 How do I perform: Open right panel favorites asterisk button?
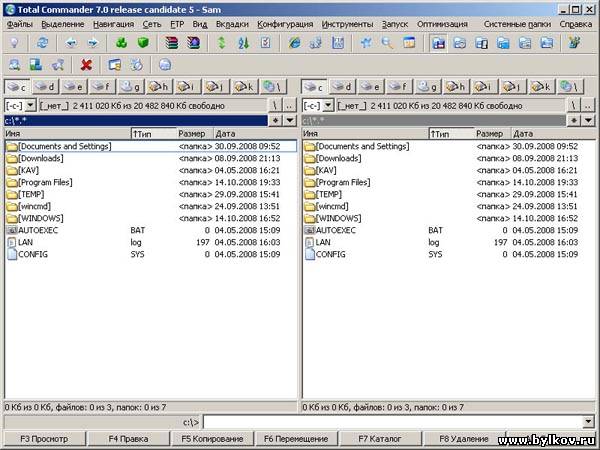coord(574,121)
